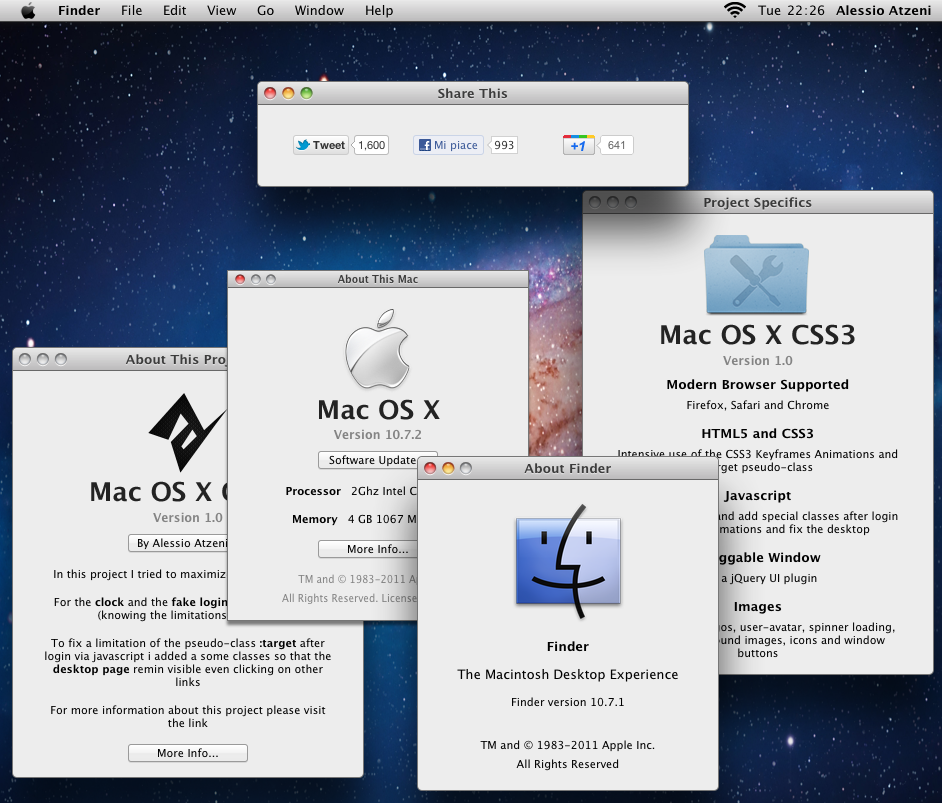Click the Project Specifics window title
This screenshot has height=803, width=942.
757,202
